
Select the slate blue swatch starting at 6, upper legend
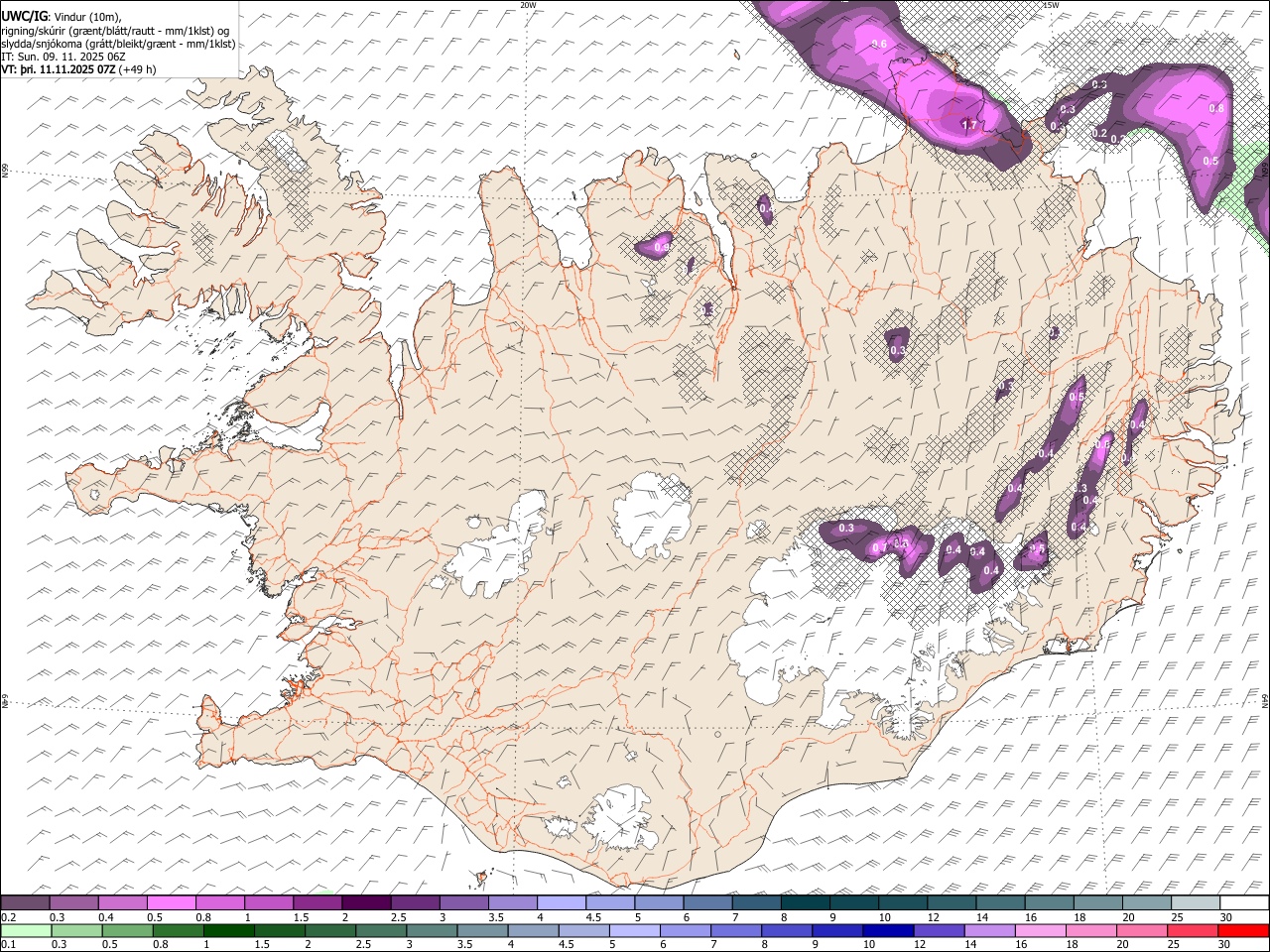point(706,903)
